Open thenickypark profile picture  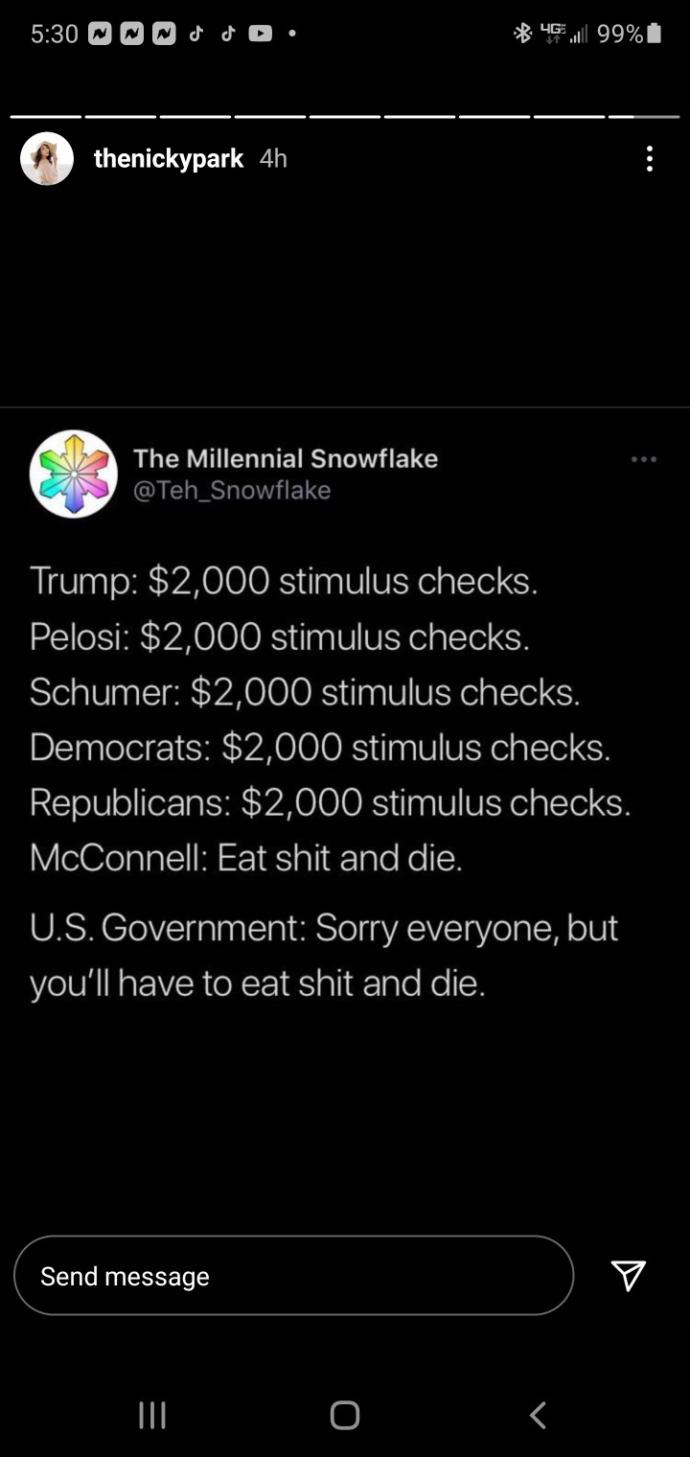[x=47, y=159]
